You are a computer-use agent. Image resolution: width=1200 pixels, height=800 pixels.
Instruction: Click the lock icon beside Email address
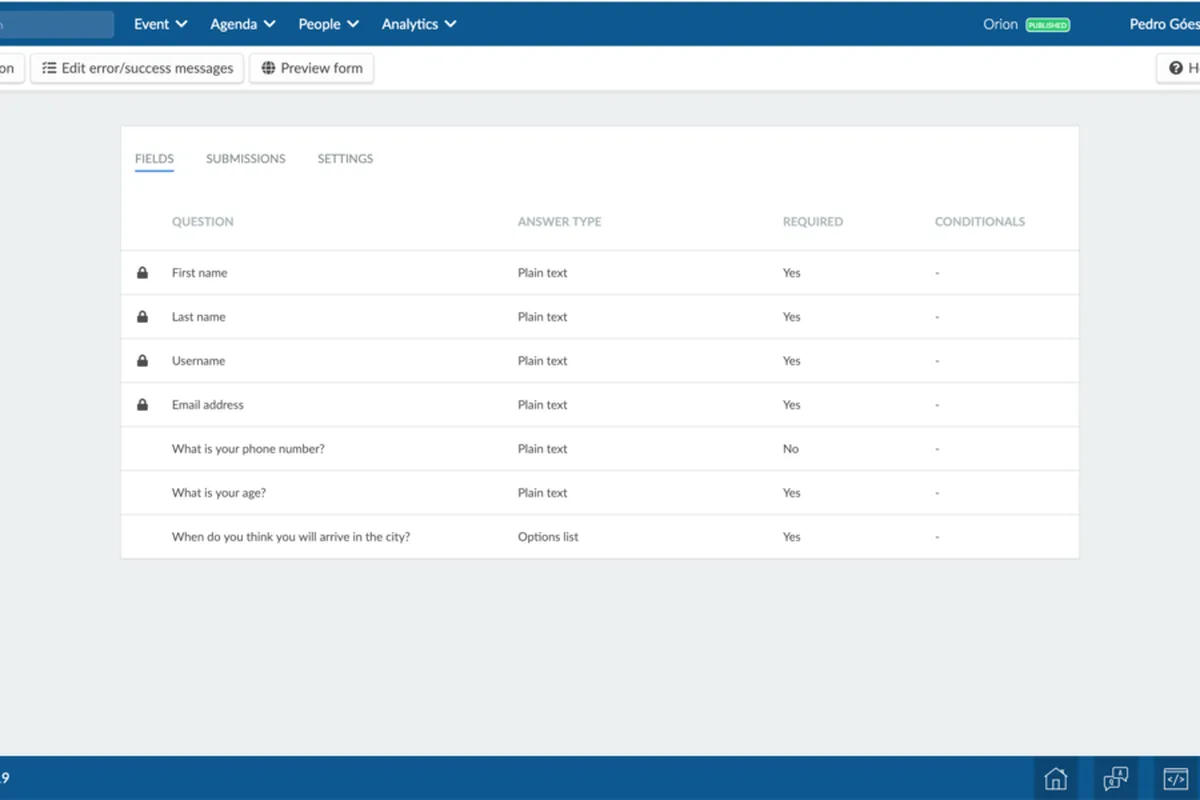[x=142, y=404]
